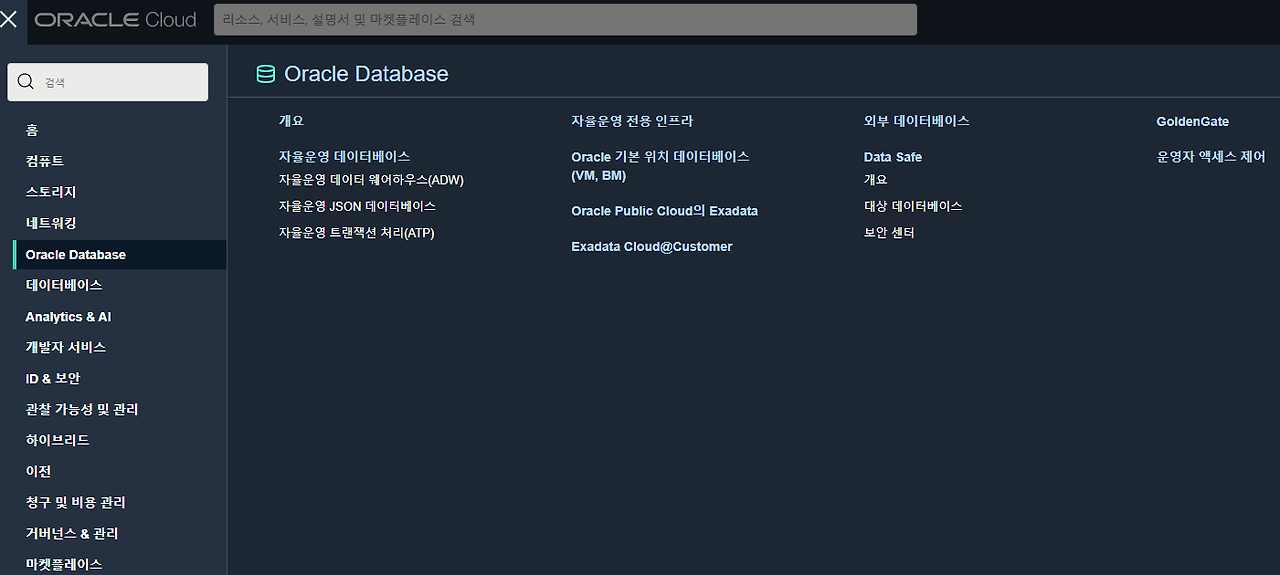Open Analytics & AI category
The height and width of the screenshot is (575, 1280).
click(68, 316)
